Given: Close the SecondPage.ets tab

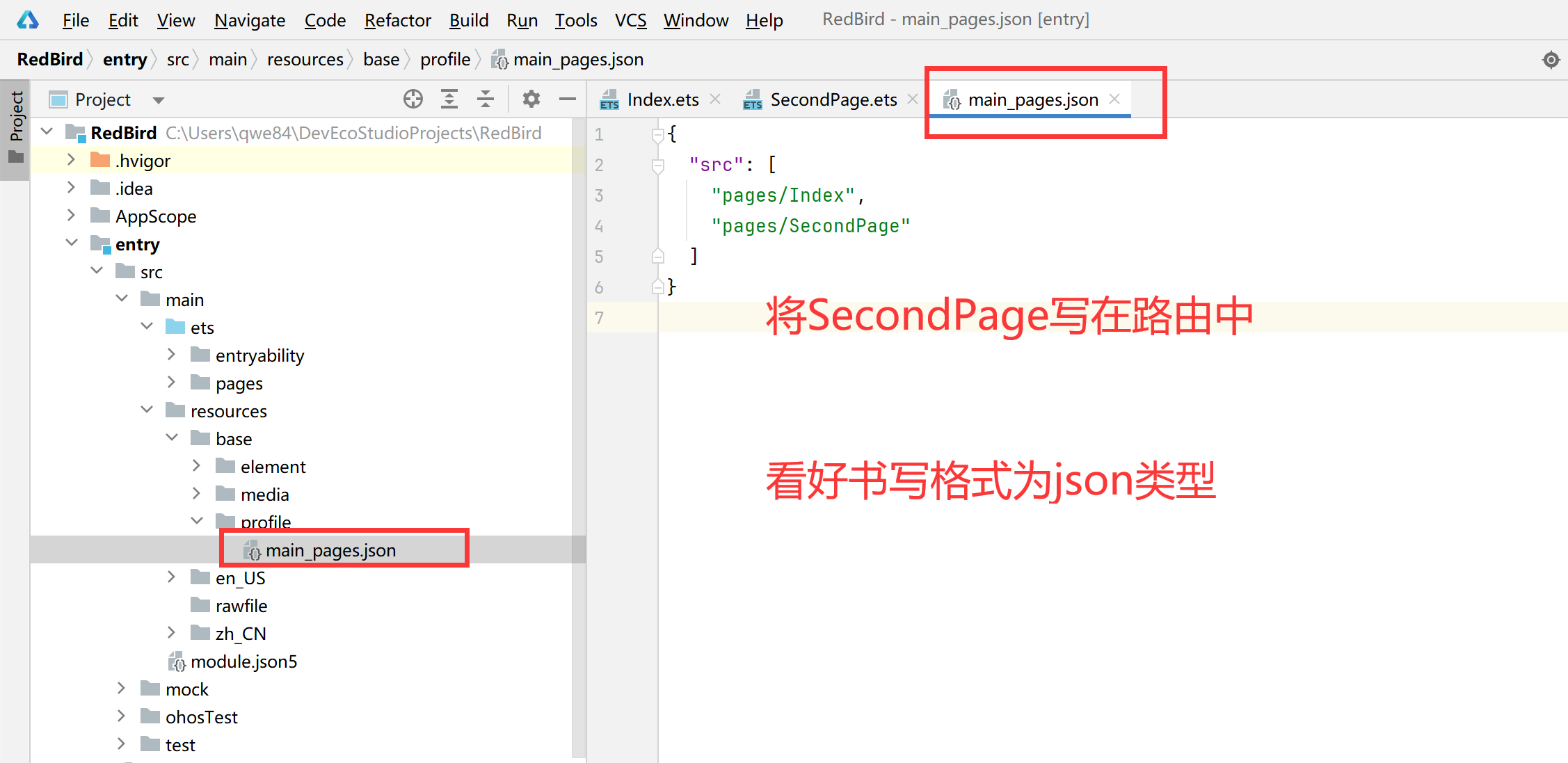Looking at the screenshot, I should tap(913, 99).
